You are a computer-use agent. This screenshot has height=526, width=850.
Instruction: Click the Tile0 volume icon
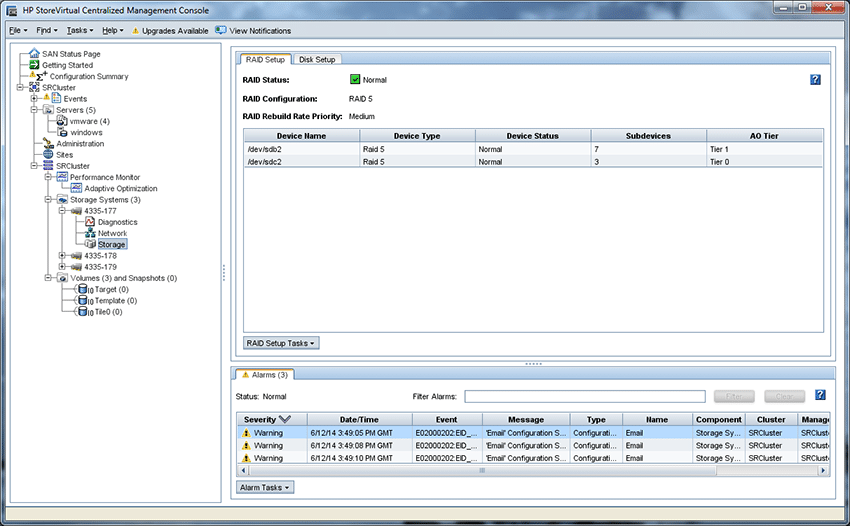pos(85,312)
